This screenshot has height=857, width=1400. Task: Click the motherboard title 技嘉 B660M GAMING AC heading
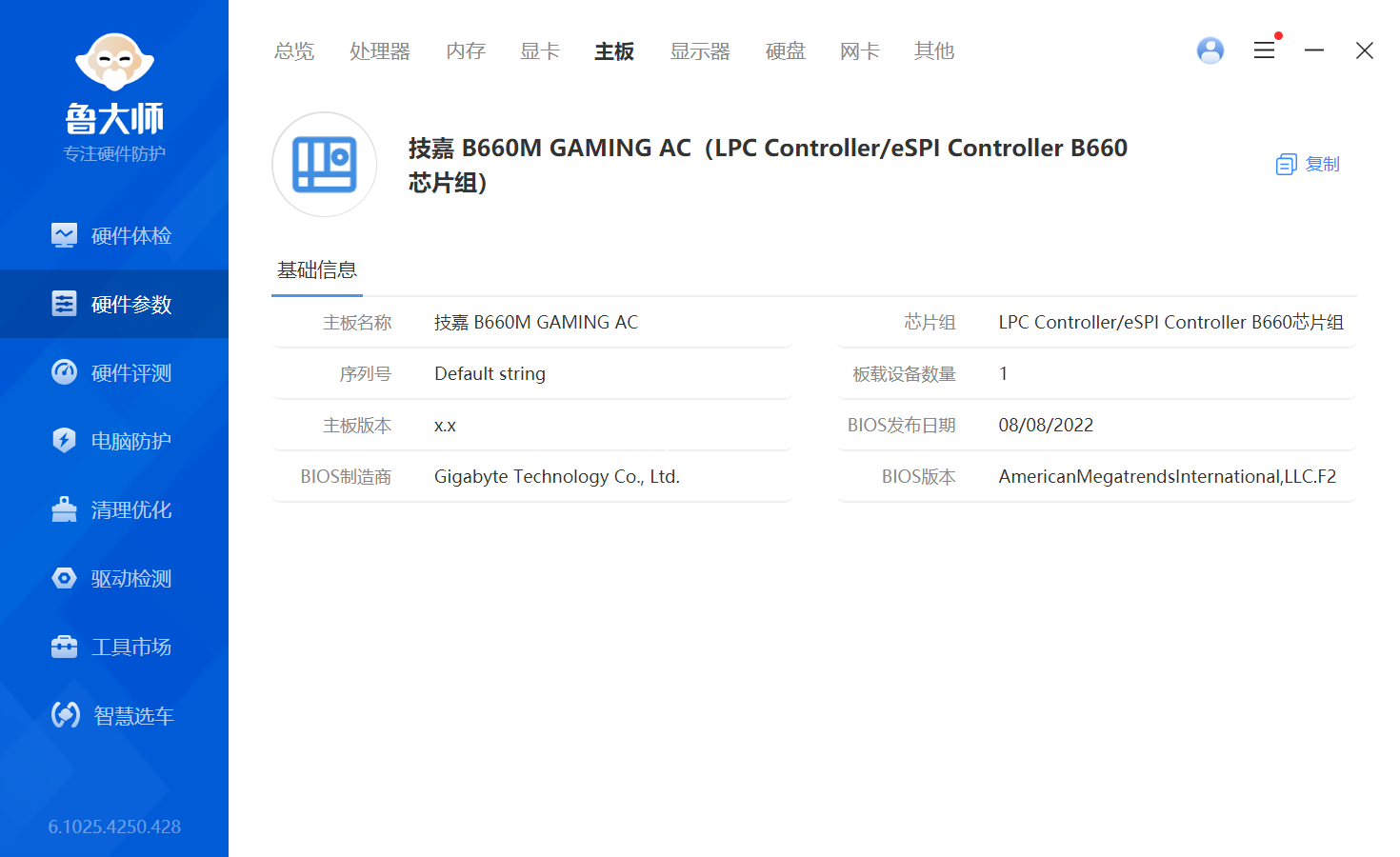(768, 165)
